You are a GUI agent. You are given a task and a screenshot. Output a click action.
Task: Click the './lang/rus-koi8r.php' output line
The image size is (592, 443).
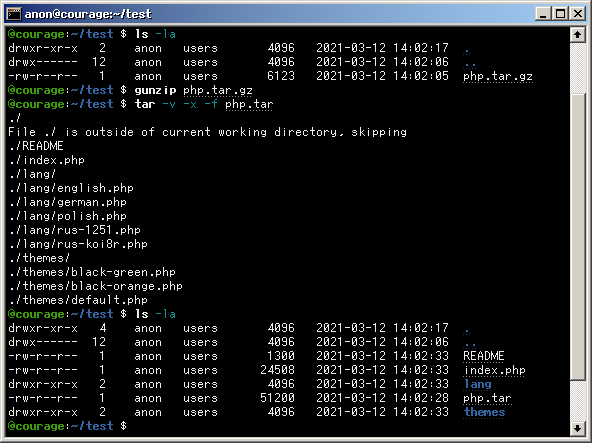click(78, 244)
